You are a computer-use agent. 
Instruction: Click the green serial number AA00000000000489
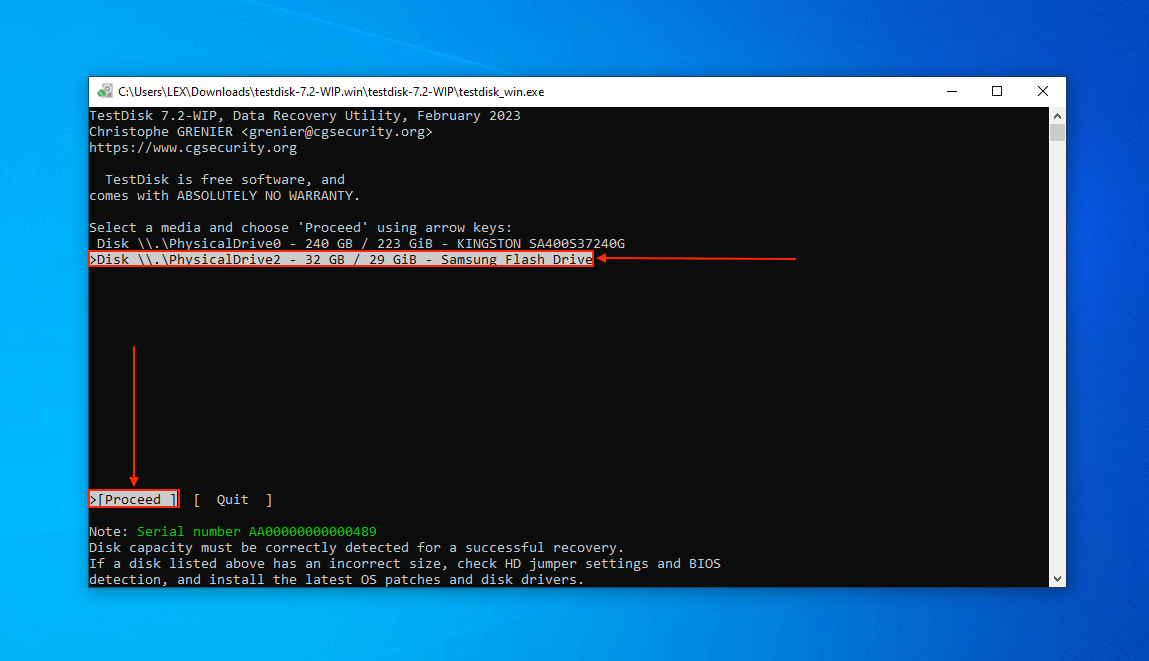click(x=256, y=532)
